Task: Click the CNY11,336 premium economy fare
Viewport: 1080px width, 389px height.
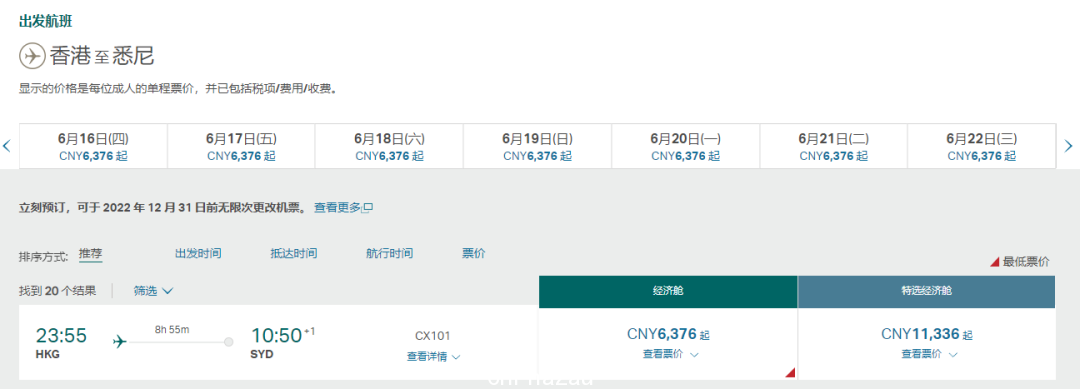Action: (927, 335)
